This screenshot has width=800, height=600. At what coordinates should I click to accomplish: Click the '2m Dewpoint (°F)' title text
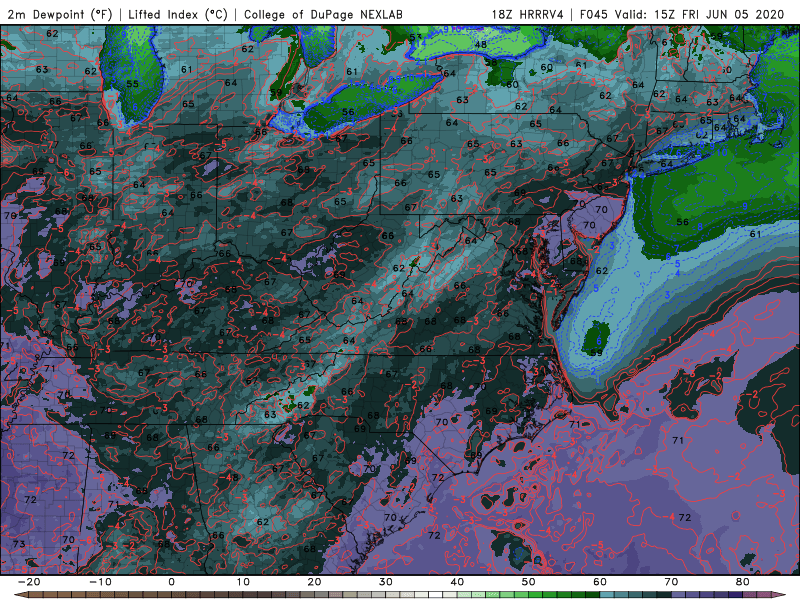tap(60, 14)
